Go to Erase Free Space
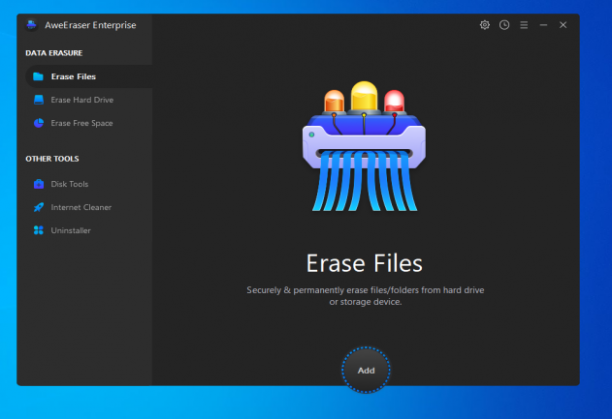612x419 pixels. [x=89, y=123]
